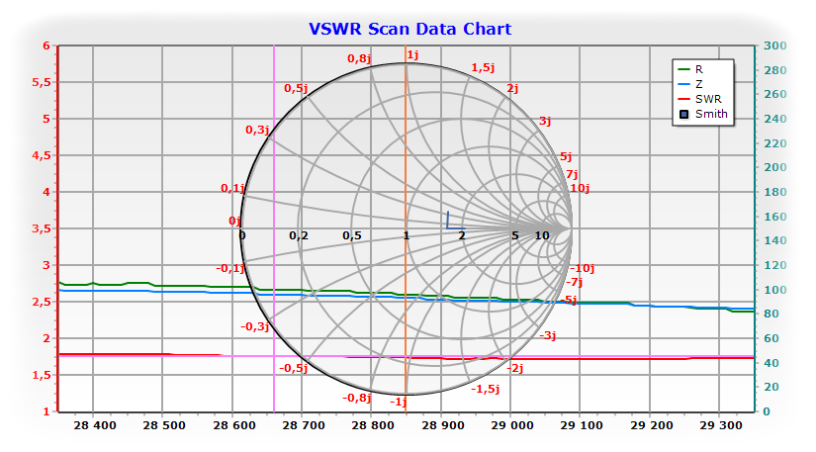Click the Smith chart 0,3j label
The width and height of the screenshot is (816, 452).
coord(257,130)
